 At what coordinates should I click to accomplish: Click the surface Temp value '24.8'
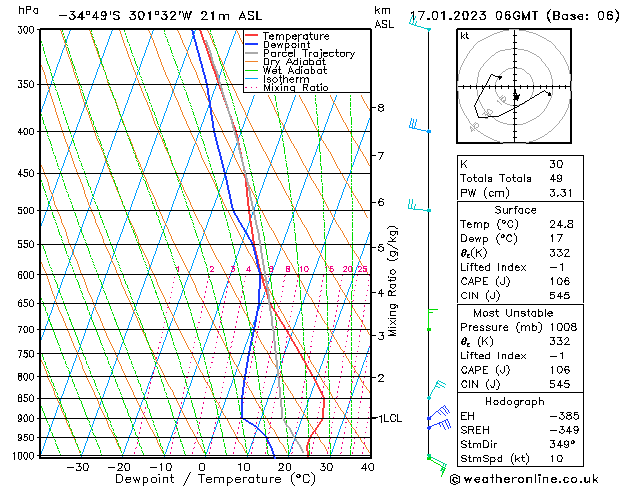tap(561, 224)
